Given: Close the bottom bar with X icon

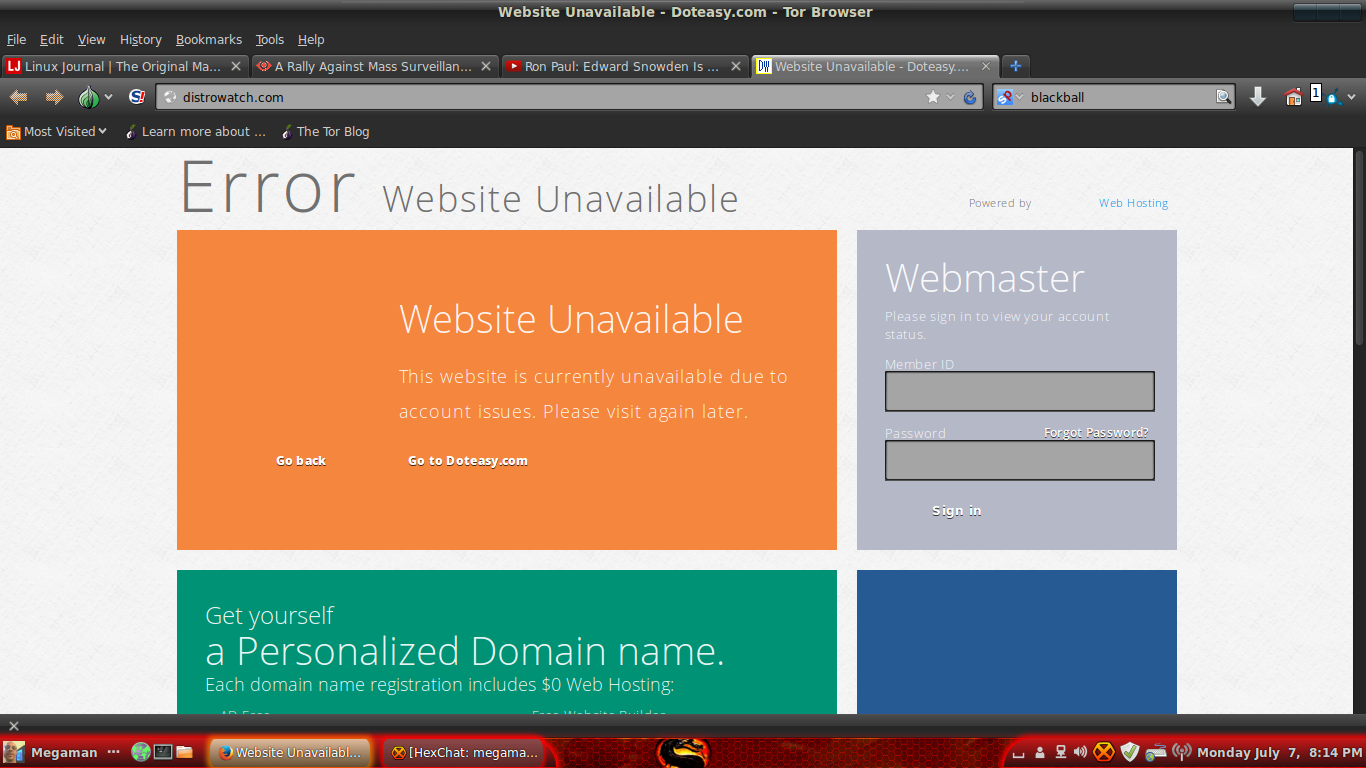Looking at the screenshot, I should click(x=14, y=725).
